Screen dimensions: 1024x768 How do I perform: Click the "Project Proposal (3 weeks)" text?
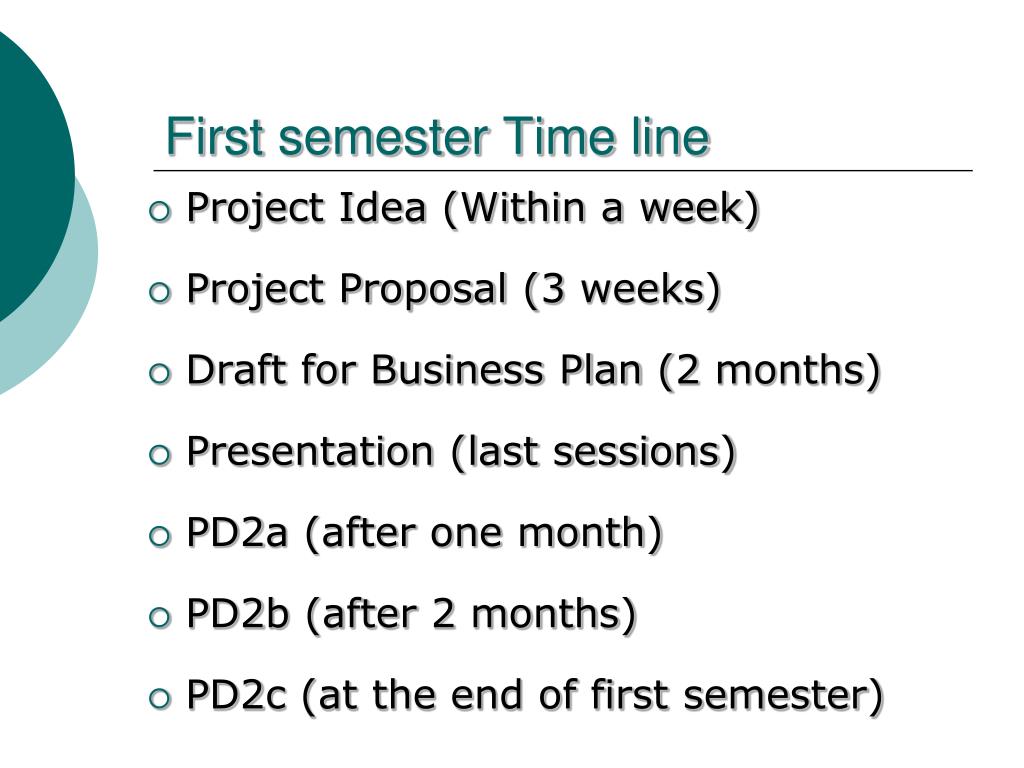click(x=453, y=290)
